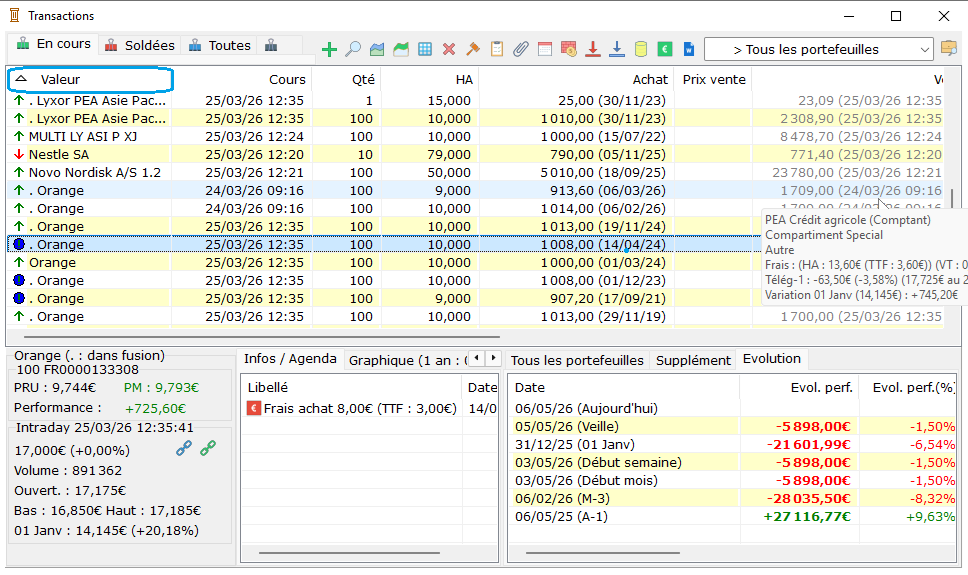The width and height of the screenshot is (968, 575).
Task: Click the hammer tool icon
Action: click(x=473, y=49)
